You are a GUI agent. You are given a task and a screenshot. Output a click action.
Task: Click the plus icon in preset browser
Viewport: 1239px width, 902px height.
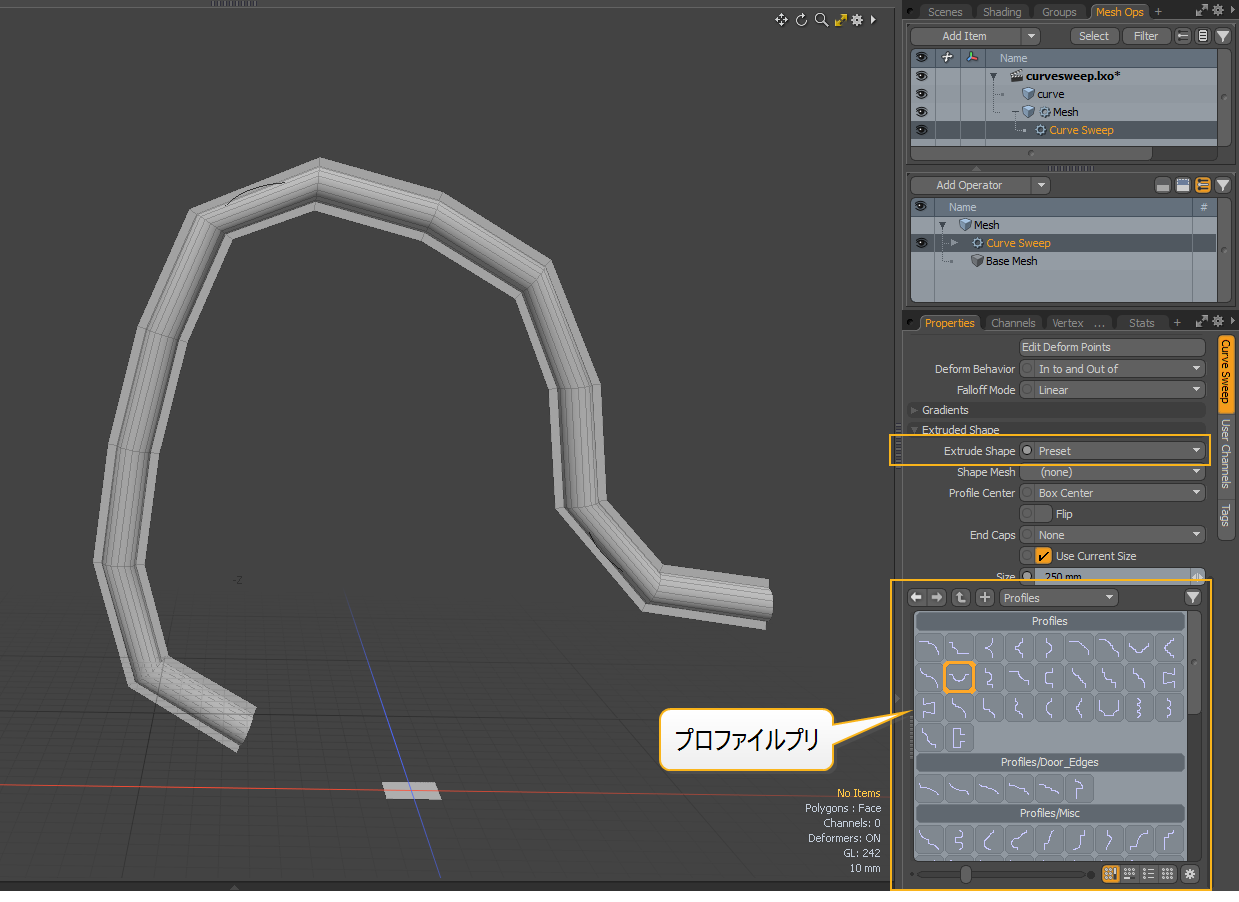(985, 597)
